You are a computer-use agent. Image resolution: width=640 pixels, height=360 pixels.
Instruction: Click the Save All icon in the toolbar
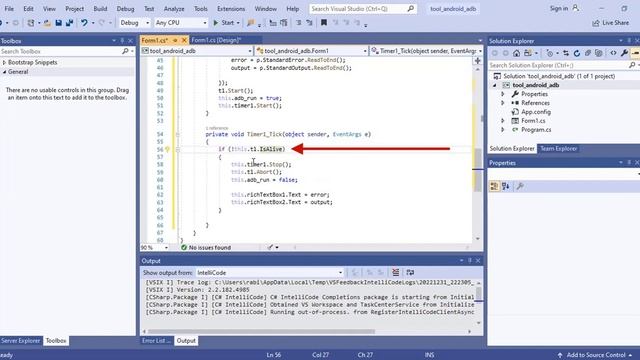pyautogui.click(x=69, y=23)
